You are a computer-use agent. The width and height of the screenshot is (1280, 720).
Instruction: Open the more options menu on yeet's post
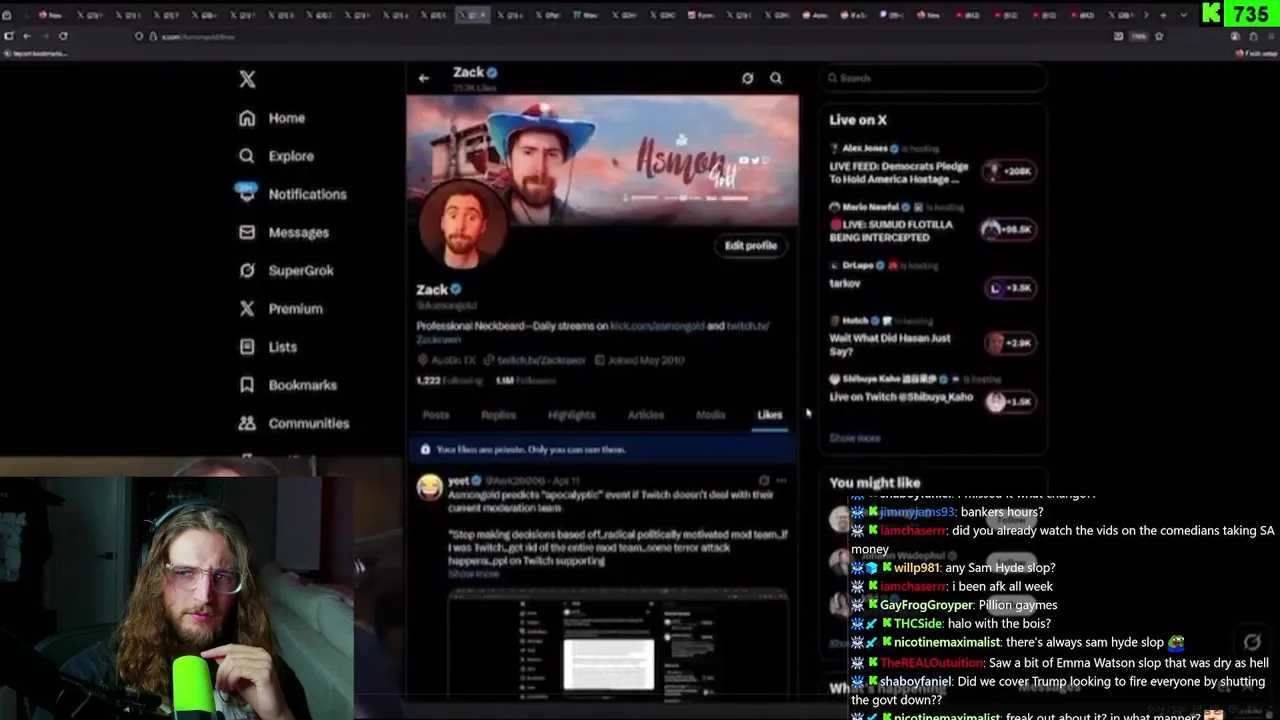tap(781, 481)
